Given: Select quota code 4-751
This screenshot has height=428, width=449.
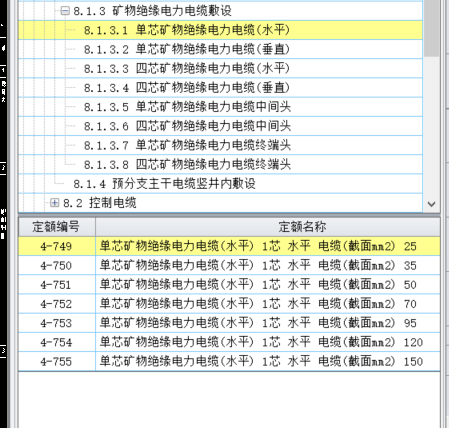Looking at the screenshot, I should (57, 285).
